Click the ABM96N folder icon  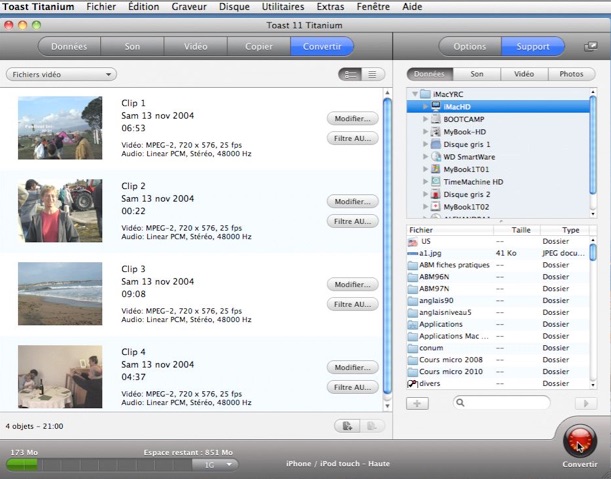[413, 277]
